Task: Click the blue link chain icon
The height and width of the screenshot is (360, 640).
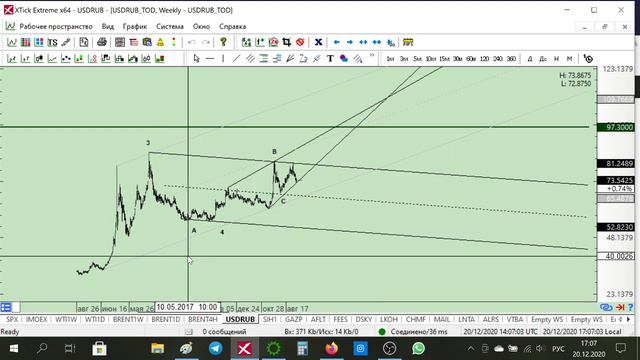Action: click(x=606, y=307)
